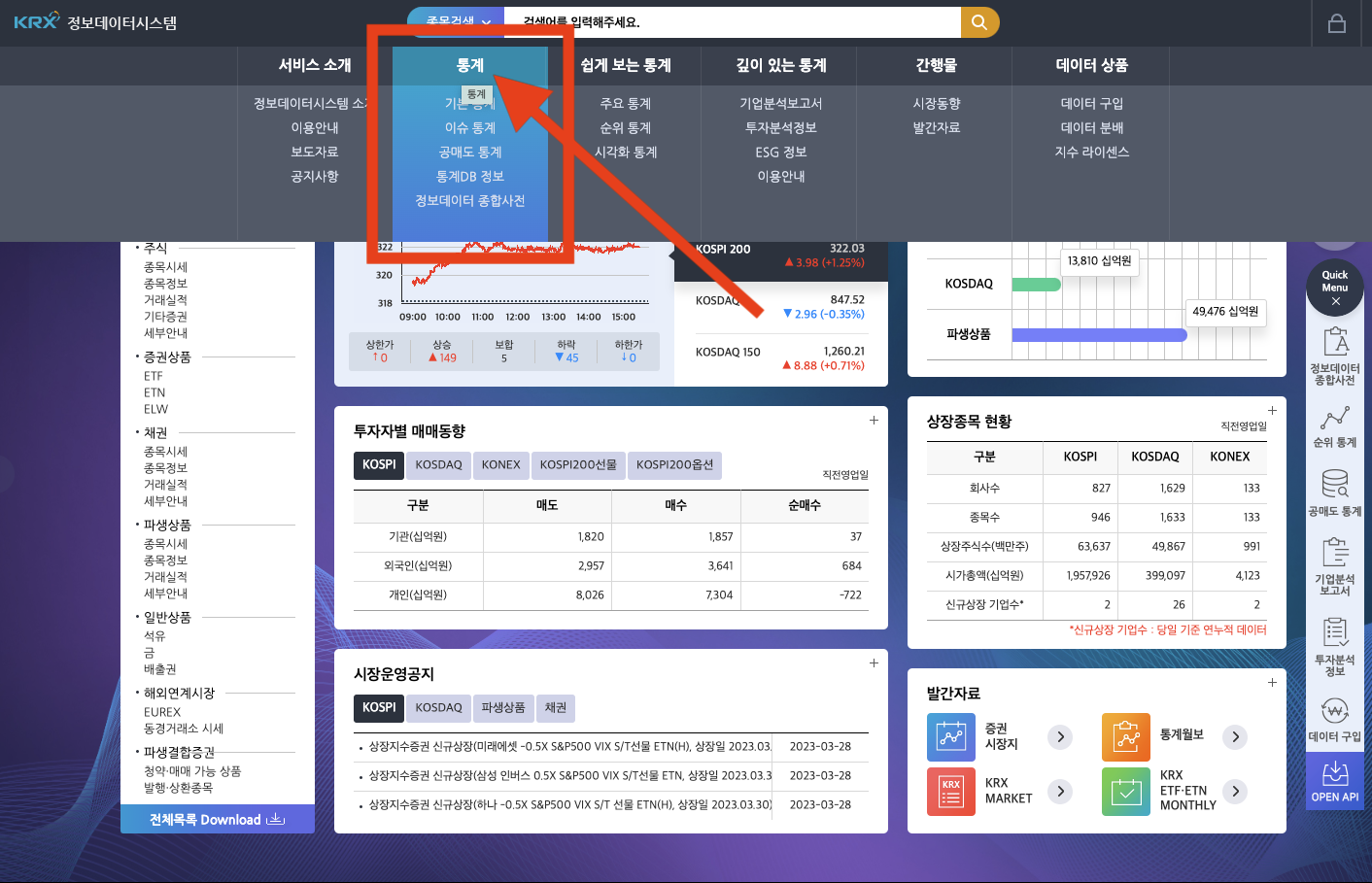This screenshot has height=883, width=1372.
Task: Select 통계DB 정보 submenu item
Action: [470, 177]
